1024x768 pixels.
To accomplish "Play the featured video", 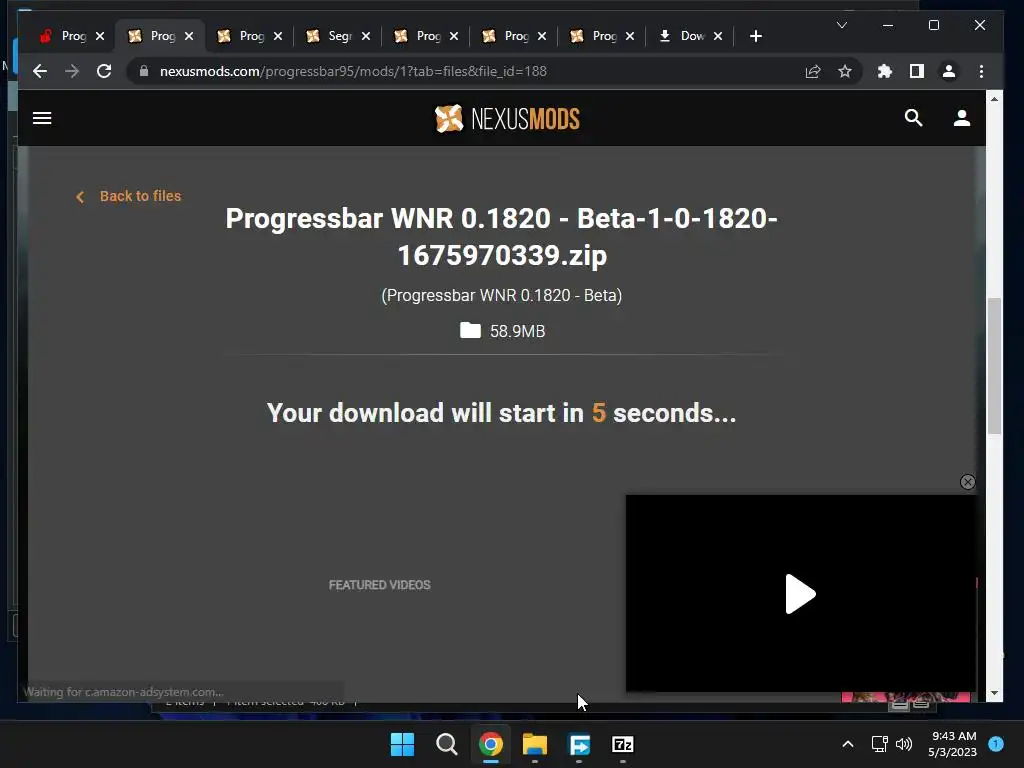I will (800, 594).
